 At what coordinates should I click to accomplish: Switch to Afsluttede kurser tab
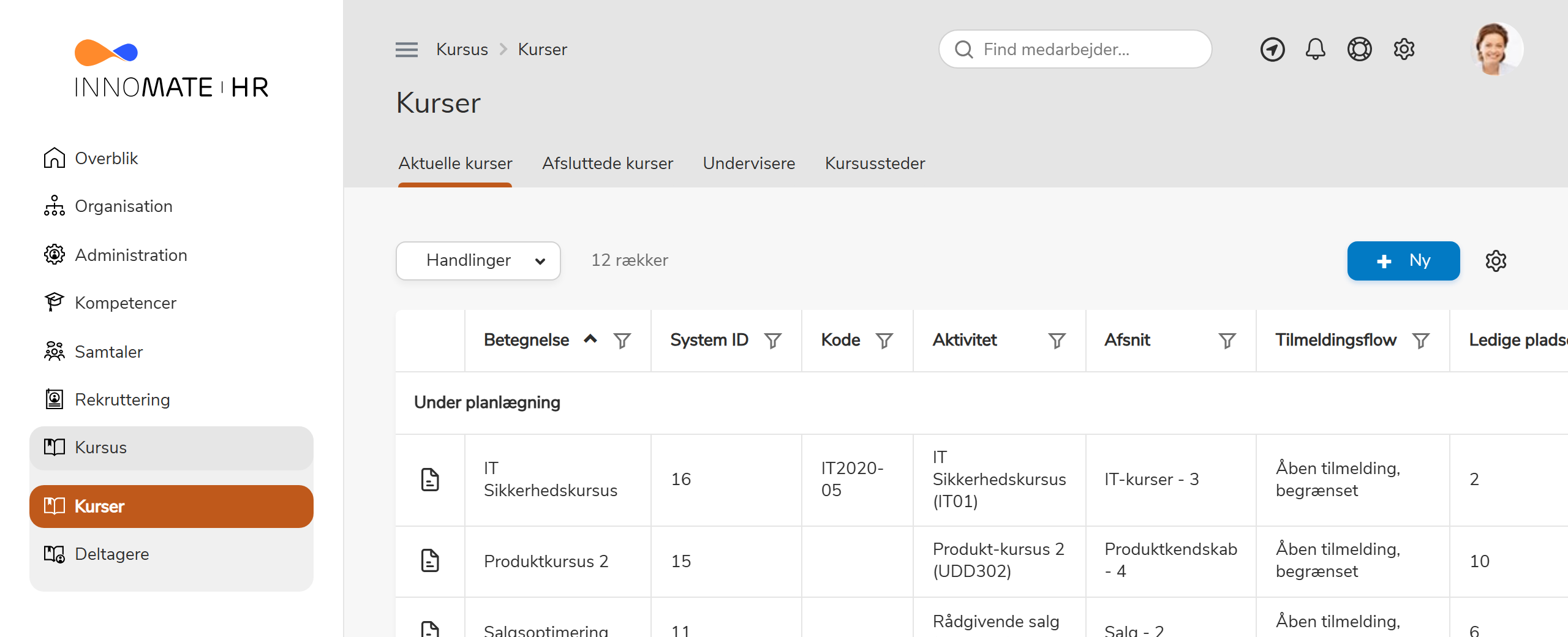tap(608, 164)
